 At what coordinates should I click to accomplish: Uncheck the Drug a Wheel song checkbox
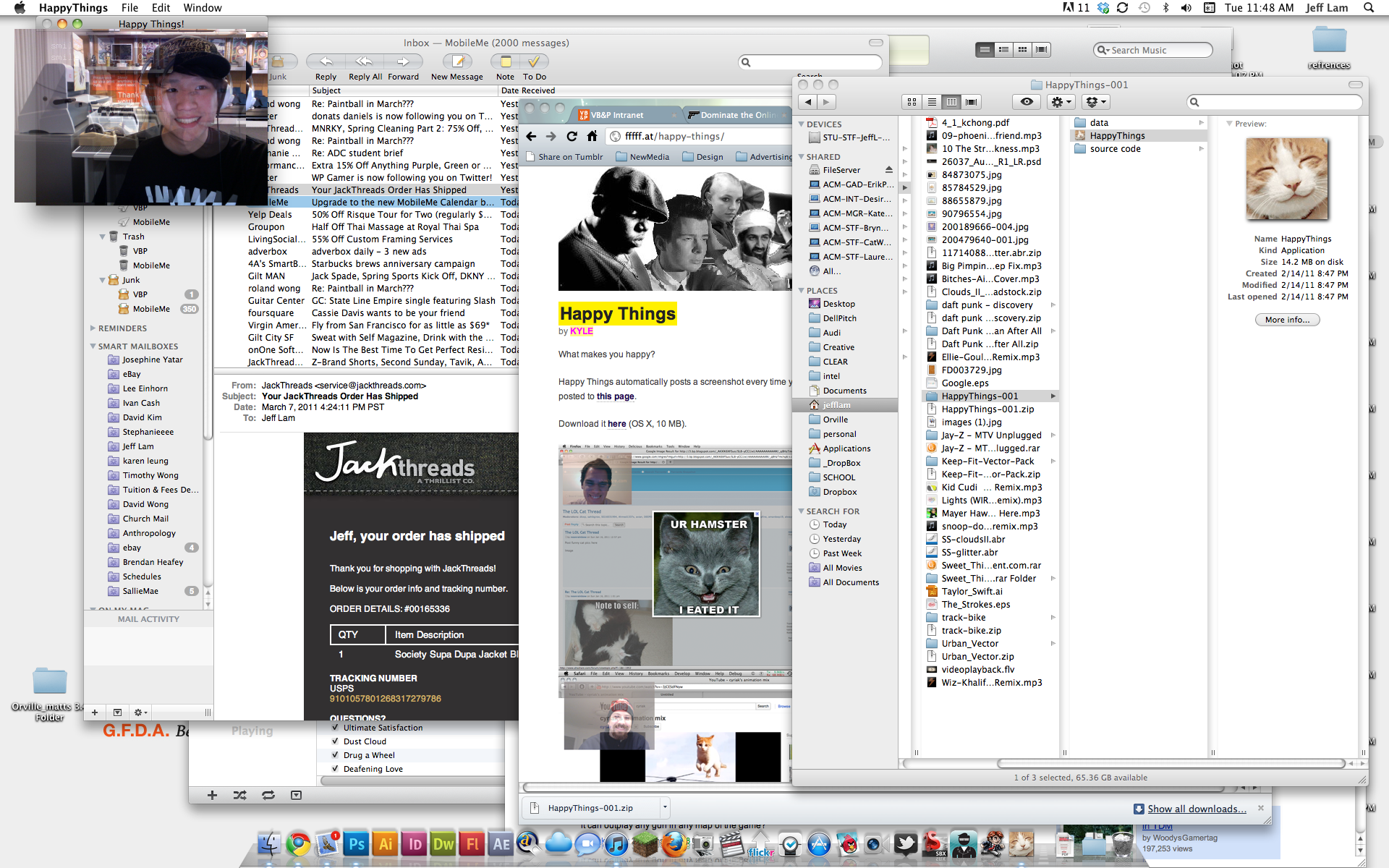(335, 755)
